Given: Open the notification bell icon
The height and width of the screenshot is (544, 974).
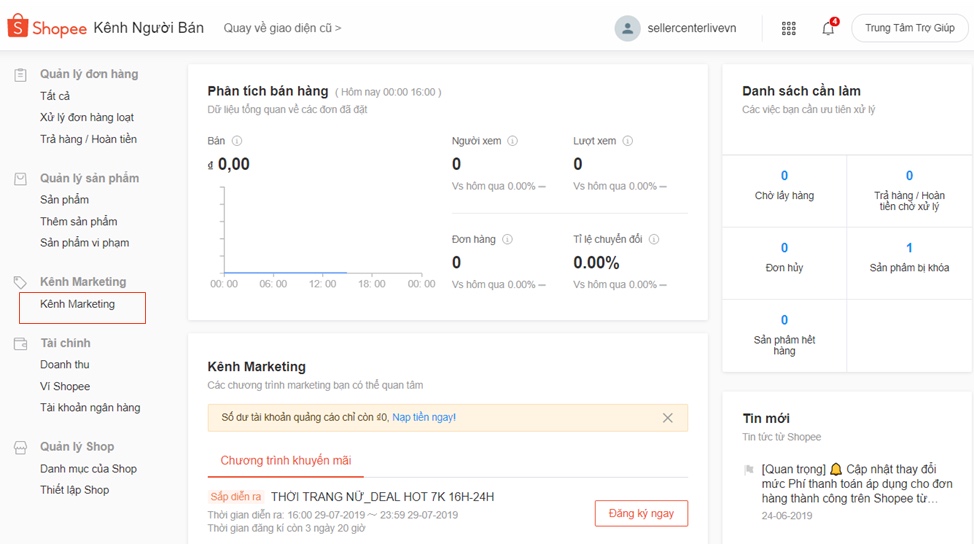Looking at the screenshot, I should pos(828,28).
